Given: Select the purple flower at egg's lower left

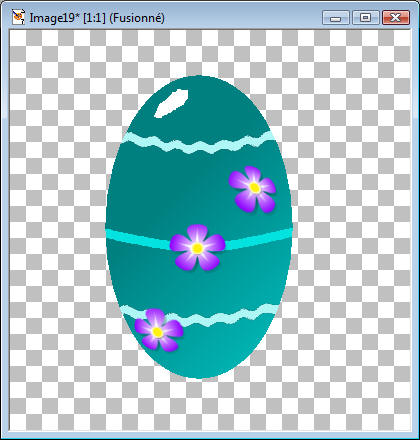Looking at the screenshot, I should [158, 330].
